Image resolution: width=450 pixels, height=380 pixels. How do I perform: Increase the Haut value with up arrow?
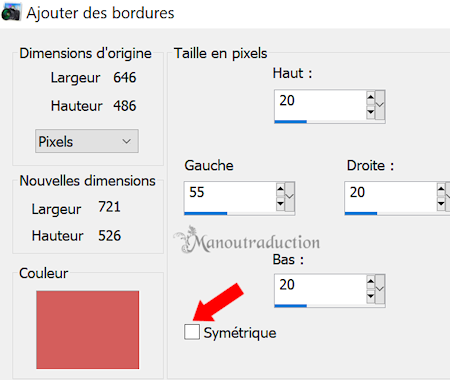(x=370, y=98)
